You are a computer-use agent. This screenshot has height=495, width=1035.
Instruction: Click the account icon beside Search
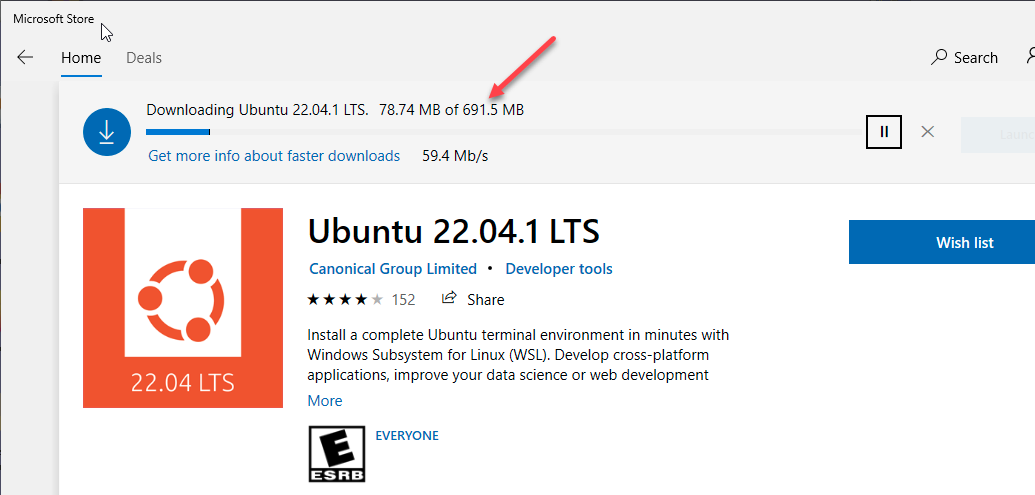click(1029, 58)
